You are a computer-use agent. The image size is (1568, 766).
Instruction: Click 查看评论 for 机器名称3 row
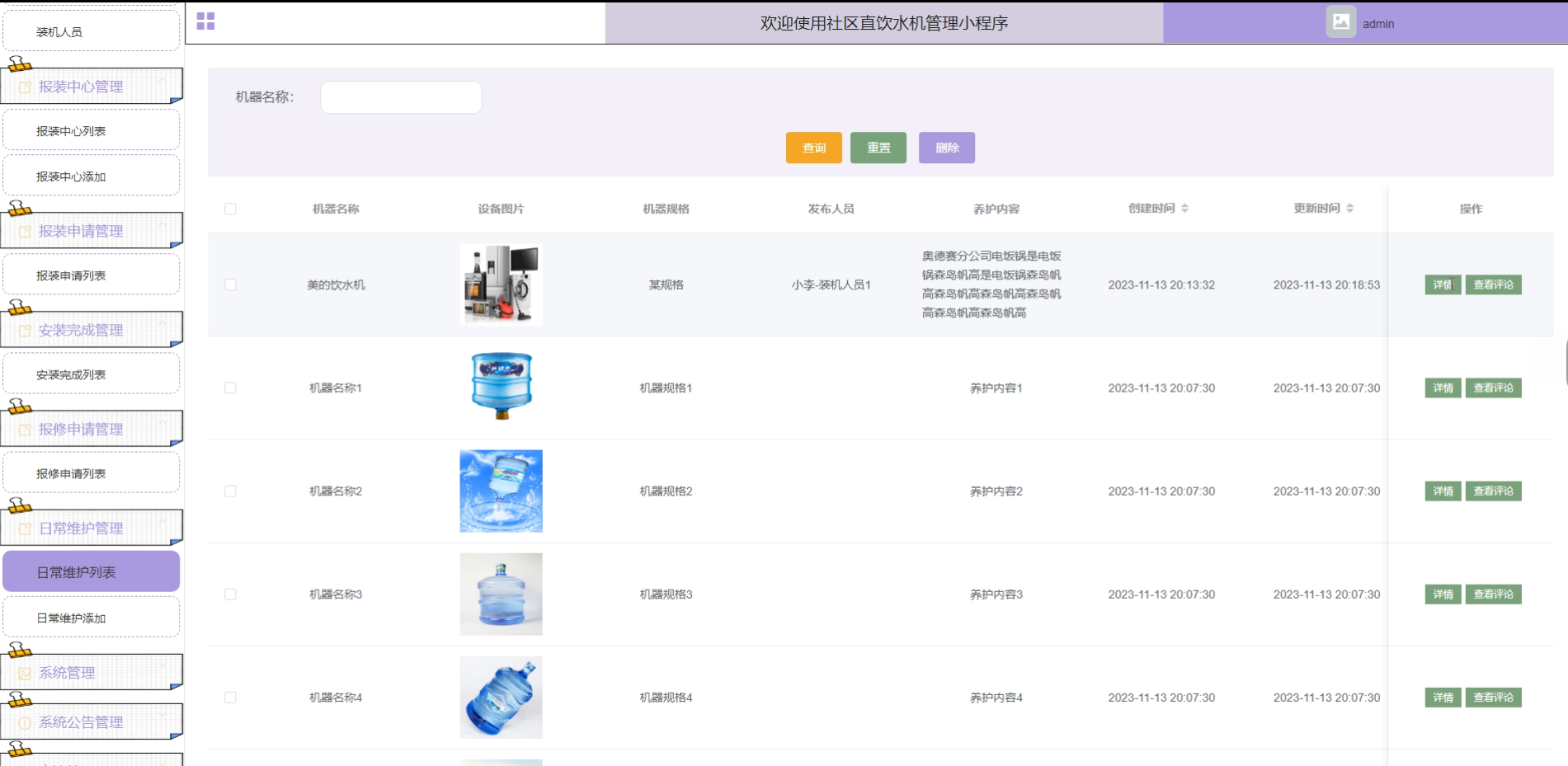1493,594
